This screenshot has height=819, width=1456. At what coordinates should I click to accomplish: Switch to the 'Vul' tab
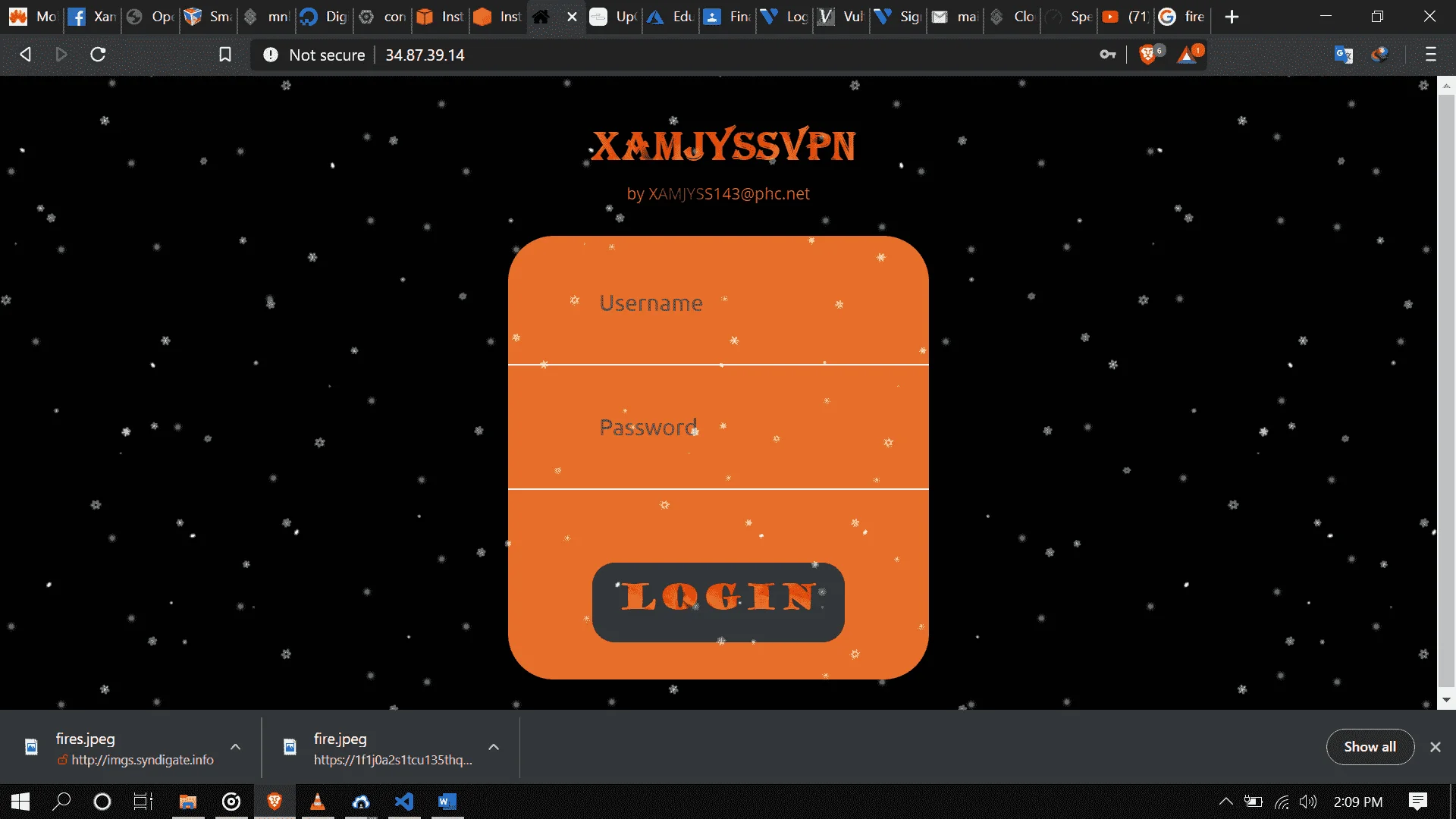pyautogui.click(x=841, y=17)
